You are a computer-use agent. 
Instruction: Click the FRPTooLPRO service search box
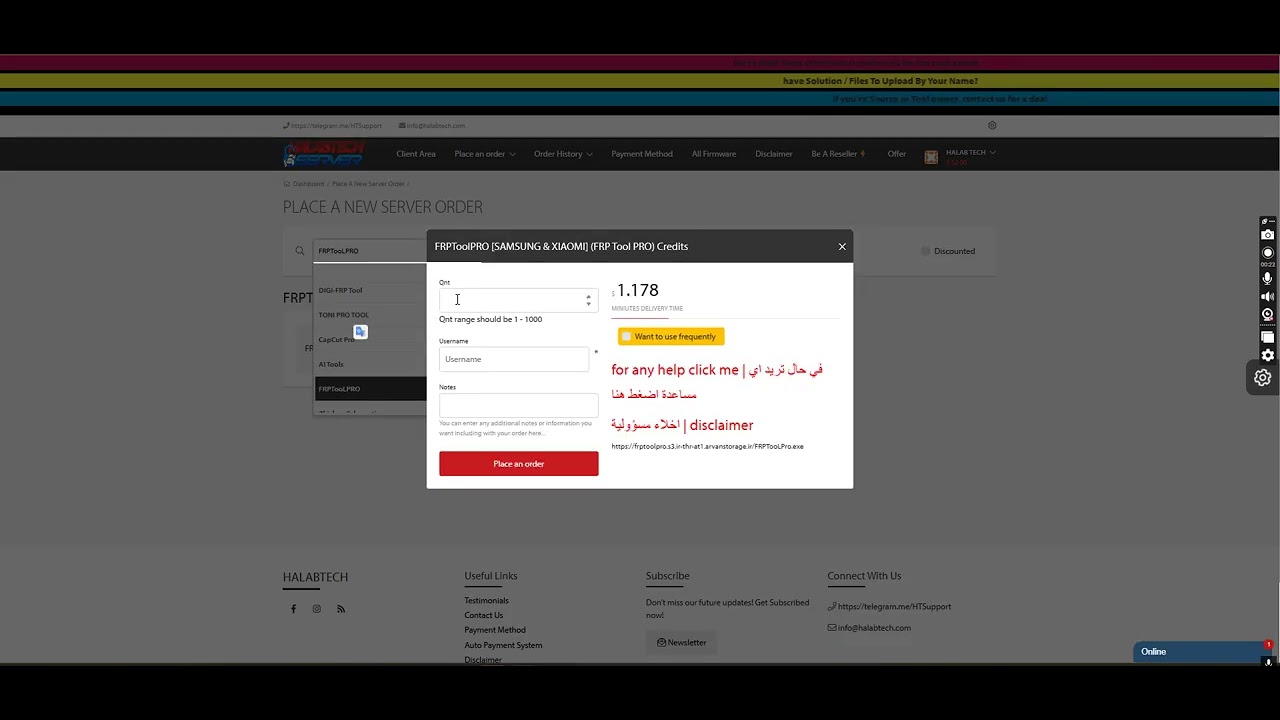coord(369,251)
